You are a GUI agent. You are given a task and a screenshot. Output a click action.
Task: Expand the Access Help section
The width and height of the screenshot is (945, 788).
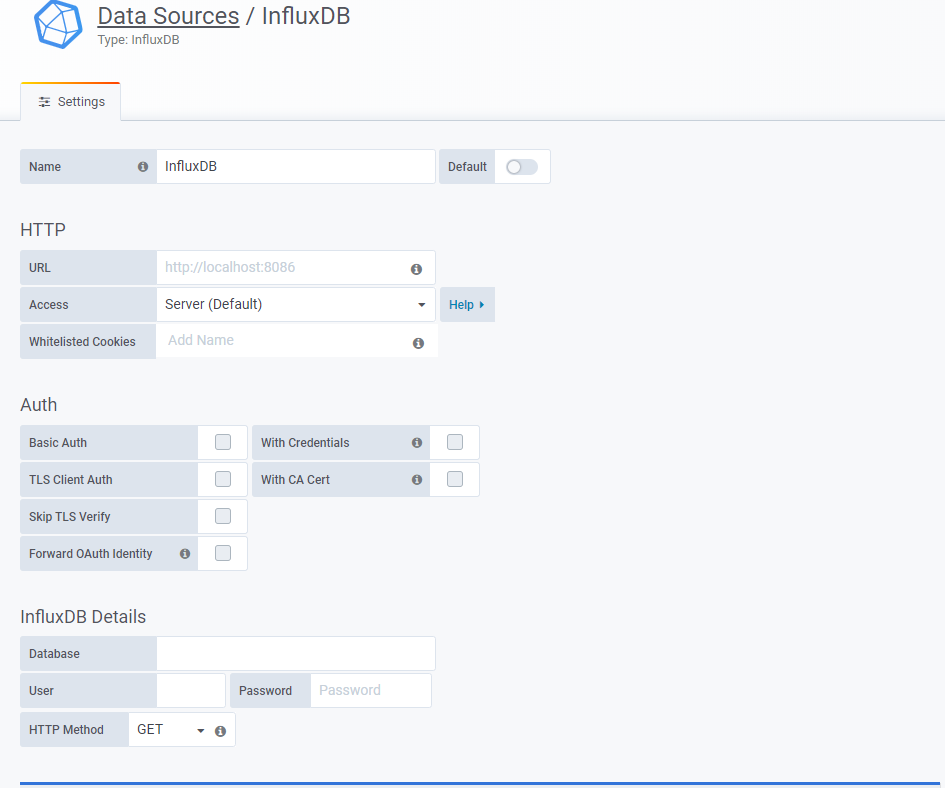[x=466, y=305]
